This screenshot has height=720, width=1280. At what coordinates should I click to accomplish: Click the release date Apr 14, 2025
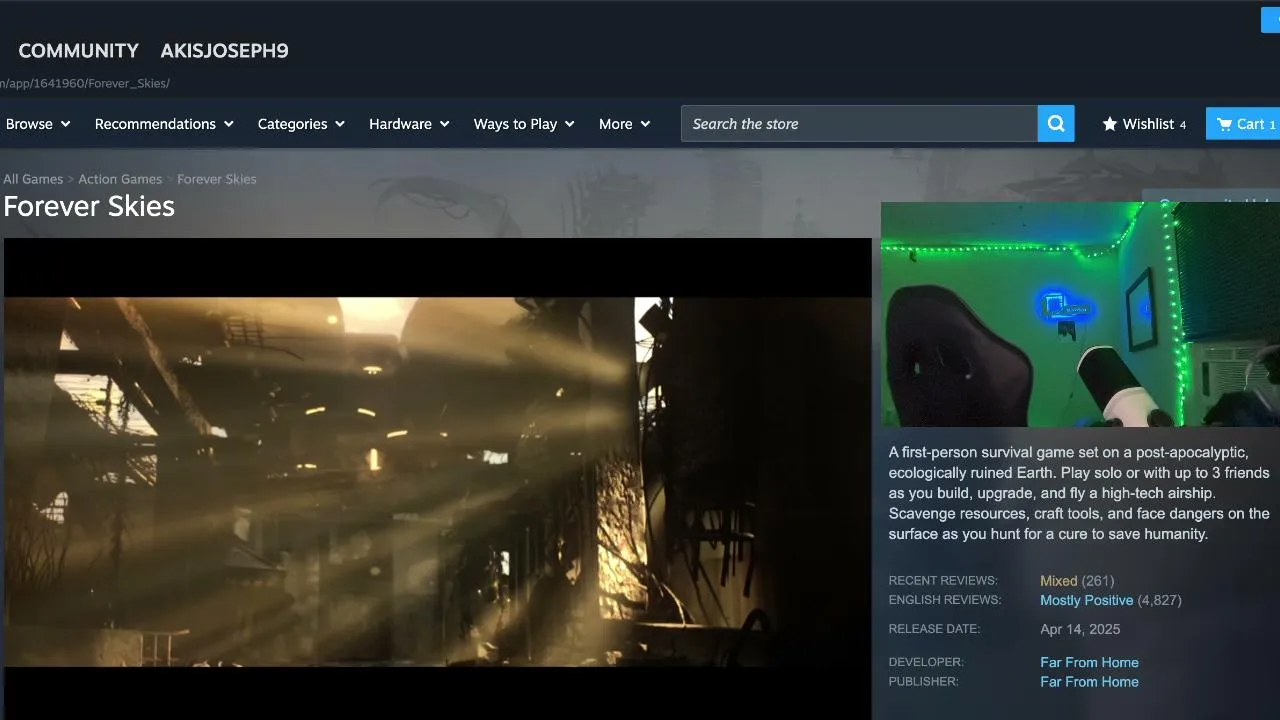(x=1080, y=629)
